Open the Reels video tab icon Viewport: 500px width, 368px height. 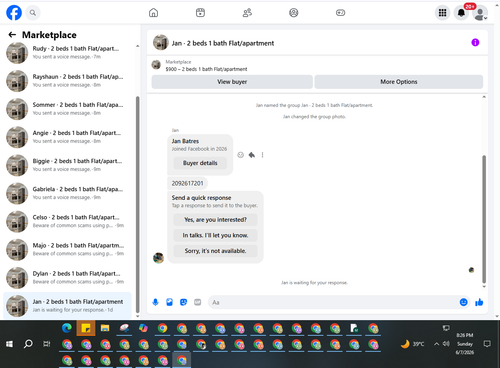click(200, 13)
